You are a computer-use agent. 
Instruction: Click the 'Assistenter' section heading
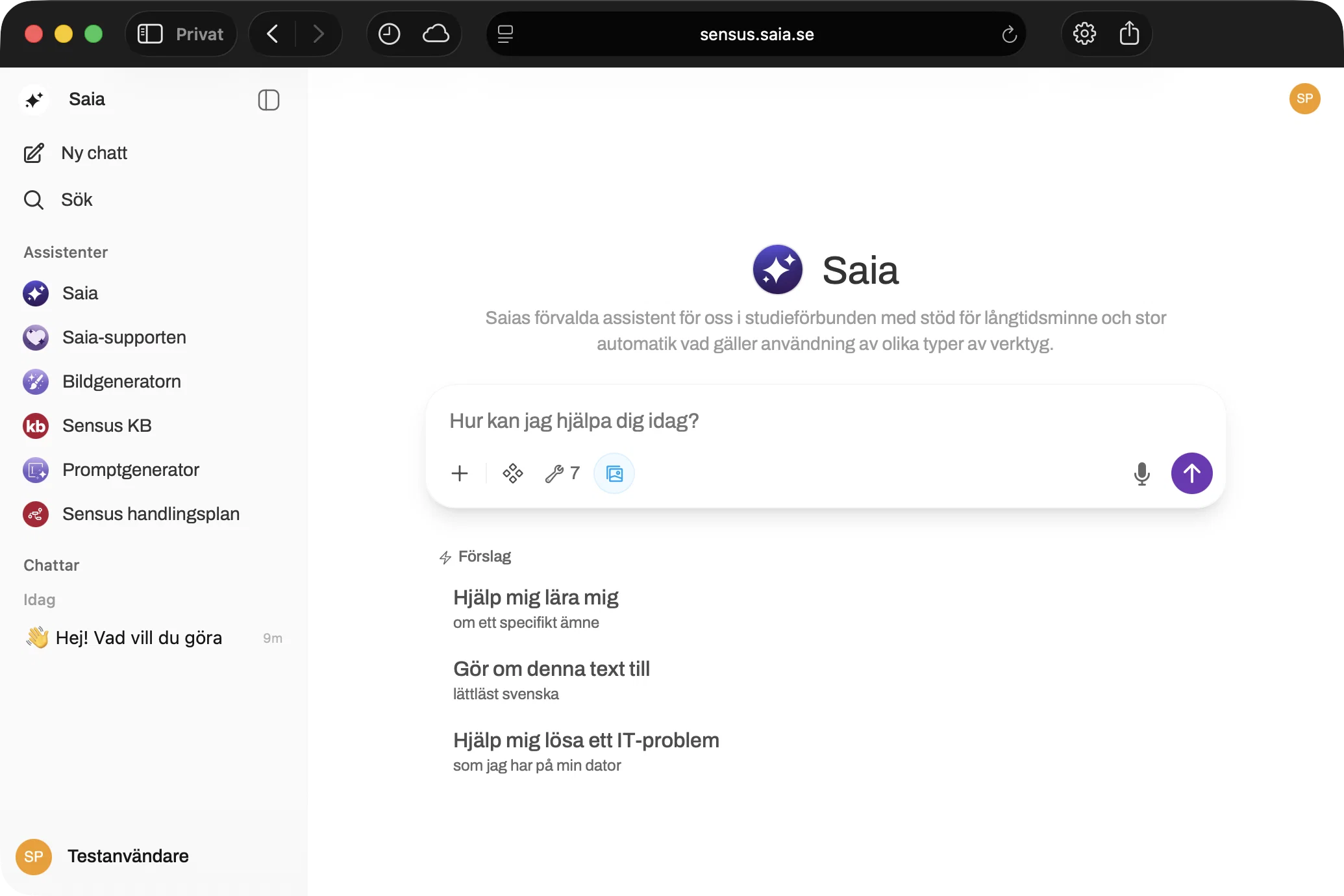(66, 252)
